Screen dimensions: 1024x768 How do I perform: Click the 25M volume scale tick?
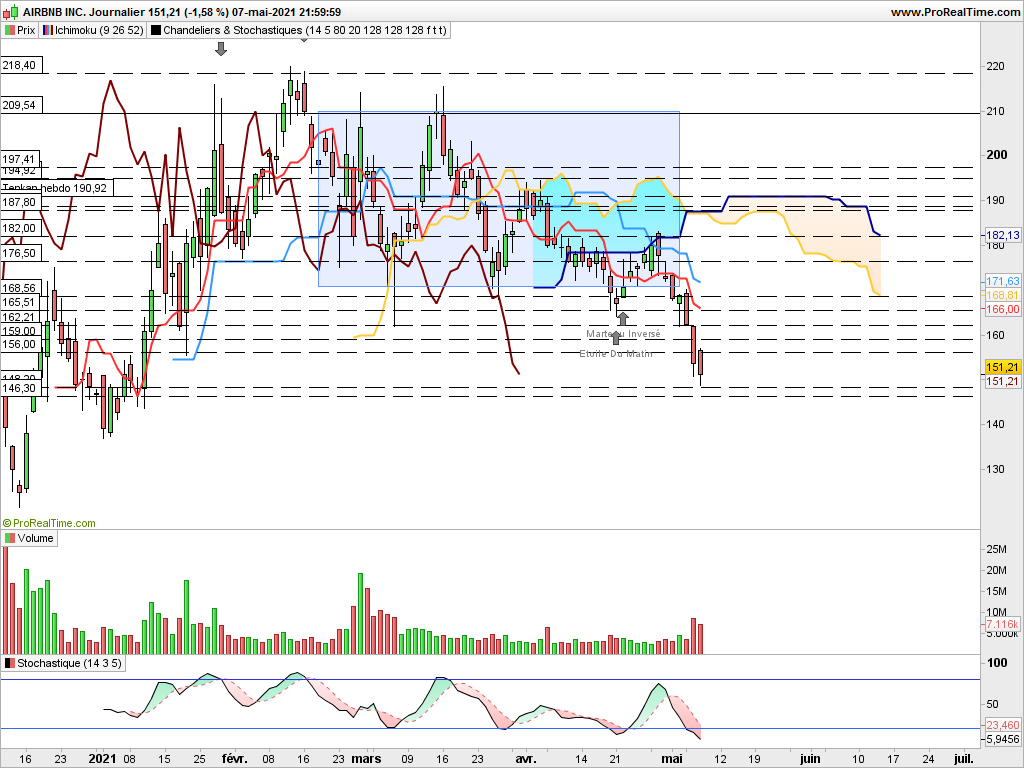point(997,549)
